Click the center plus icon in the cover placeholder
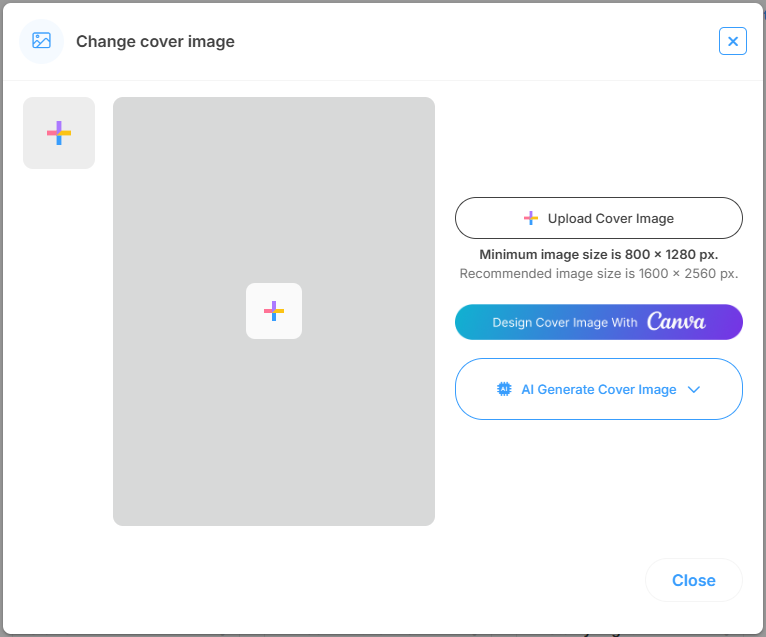 click(274, 311)
